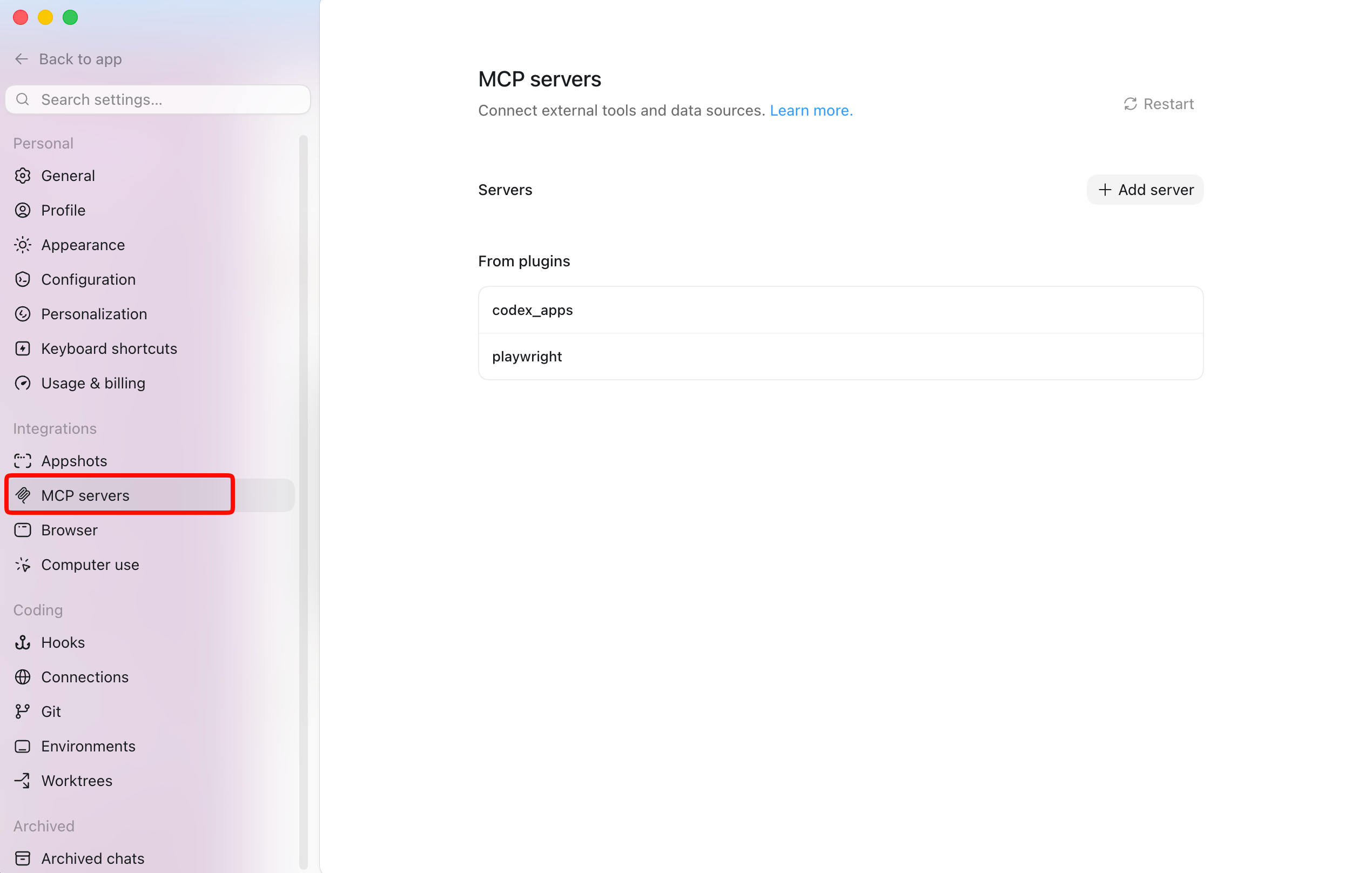The image size is (1372, 873).
Task: Open the codex_apps server row
Action: [840, 310]
